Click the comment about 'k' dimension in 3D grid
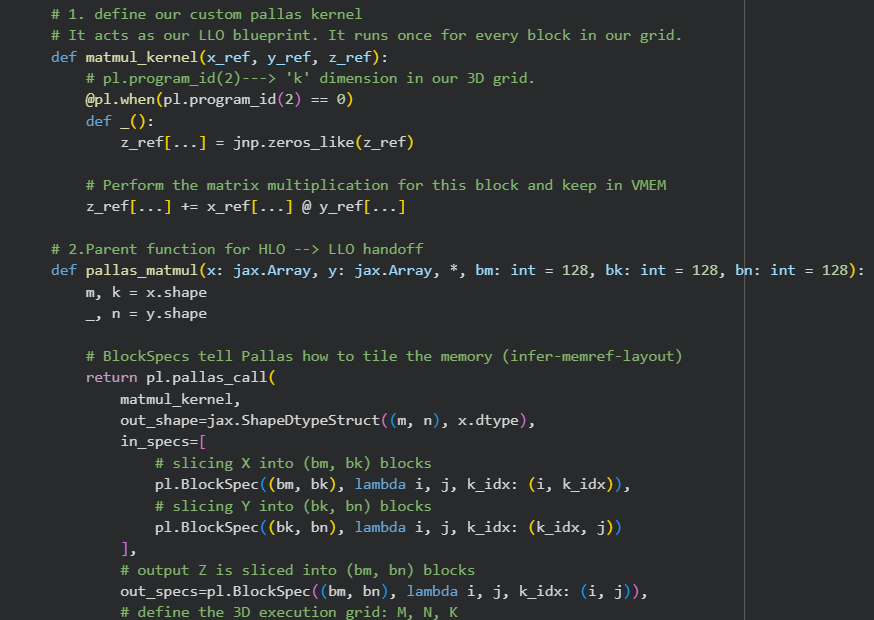The image size is (874, 620). (x=310, y=78)
